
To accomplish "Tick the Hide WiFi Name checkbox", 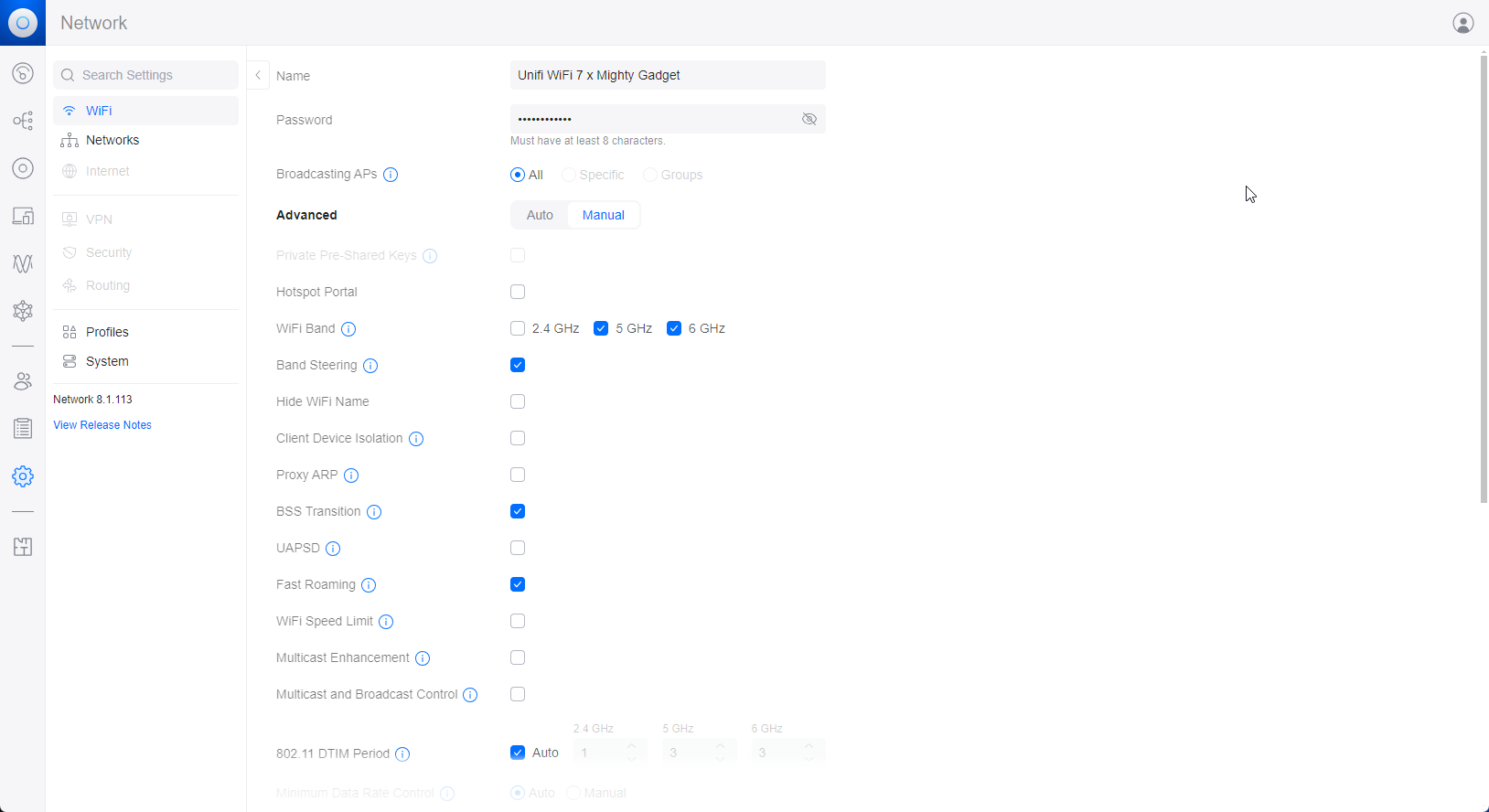I will [x=518, y=401].
